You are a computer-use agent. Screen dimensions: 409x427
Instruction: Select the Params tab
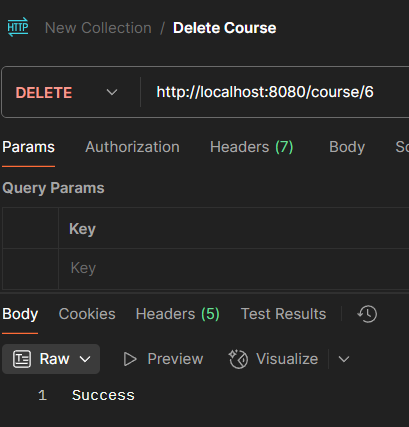click(28, 147)
